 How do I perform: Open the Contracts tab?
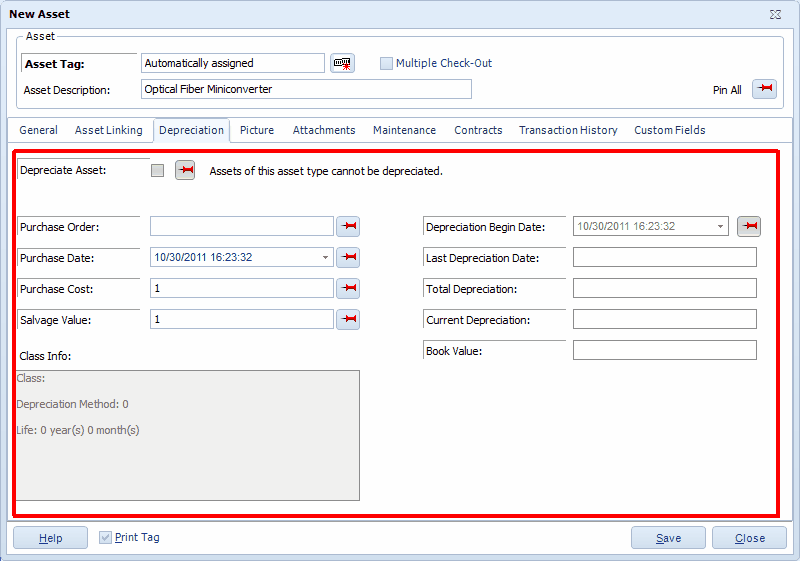478,130
